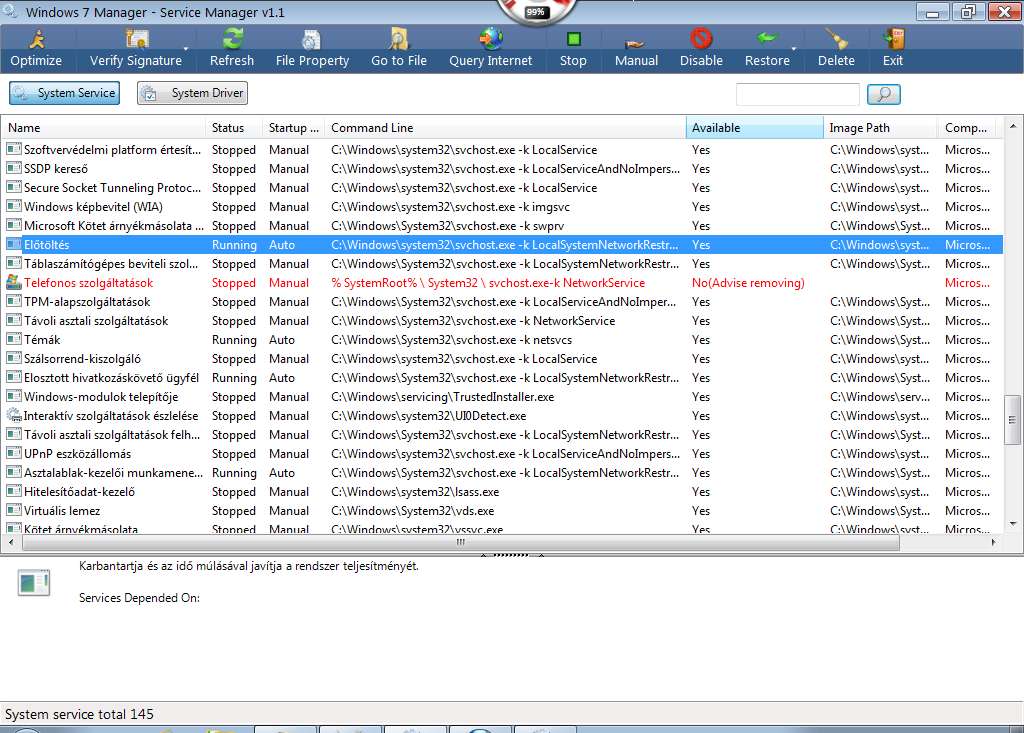Image resolution: width=1024 pixels, height=733 pixels.
Task: Click the magnifier search button
Action: [x=884, y=94]
